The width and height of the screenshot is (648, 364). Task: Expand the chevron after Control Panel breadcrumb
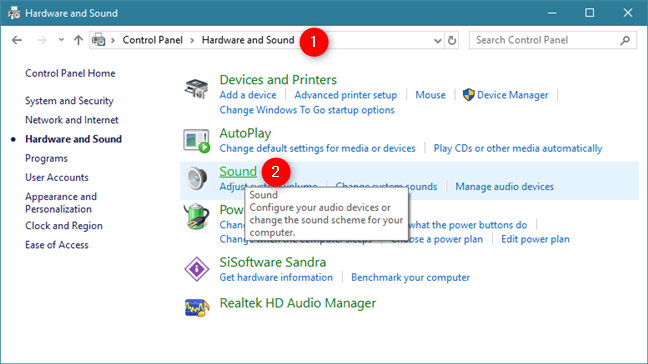pyautogui.click(x=192, y=40)
